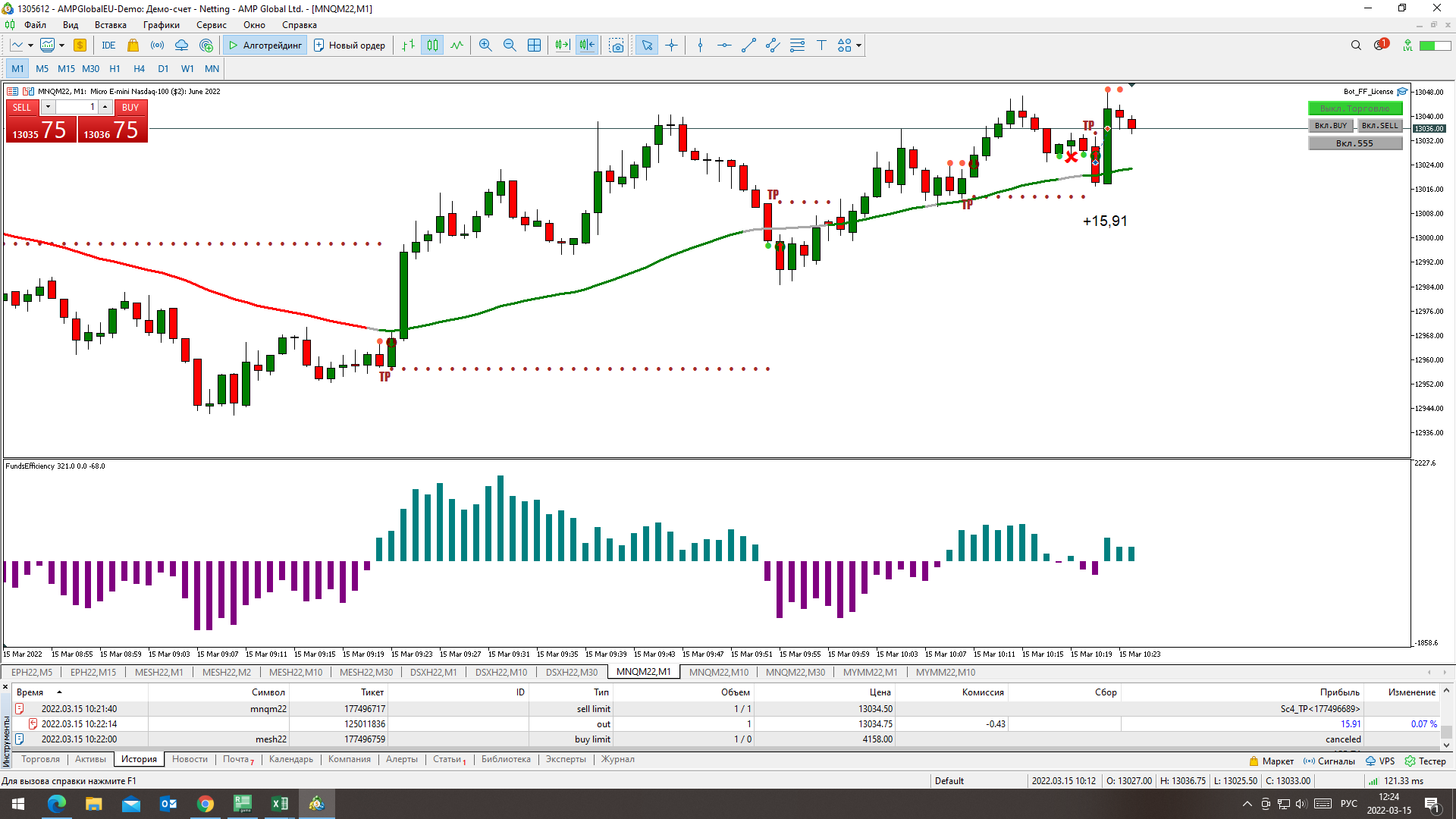Switch to line chart display
Viewport: 1456px width, 819px height.
click(x=457, y=45)
